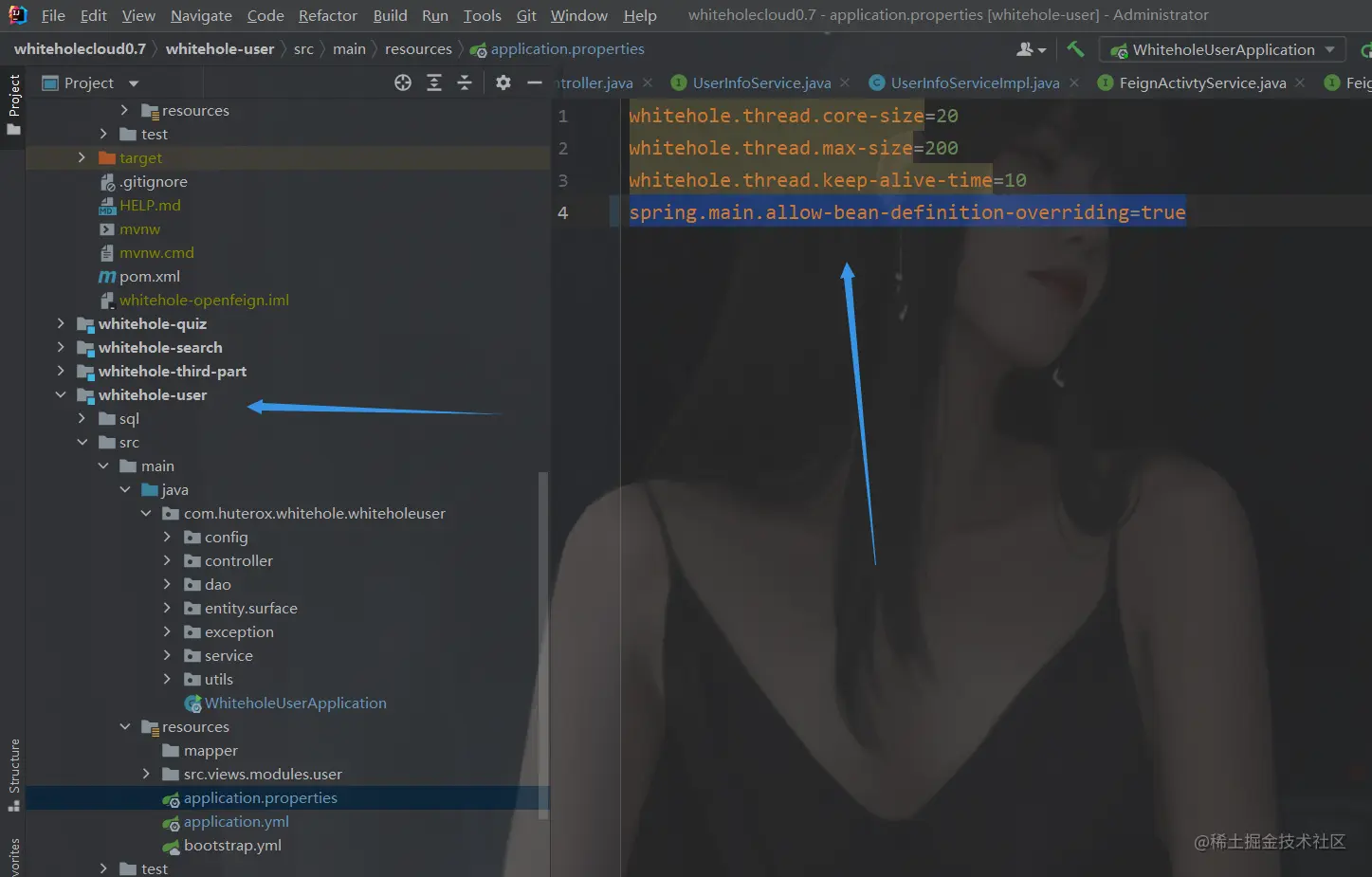Click whitehole-user breadcrumb
The image size is (1372, 877).
pos(220,48)
